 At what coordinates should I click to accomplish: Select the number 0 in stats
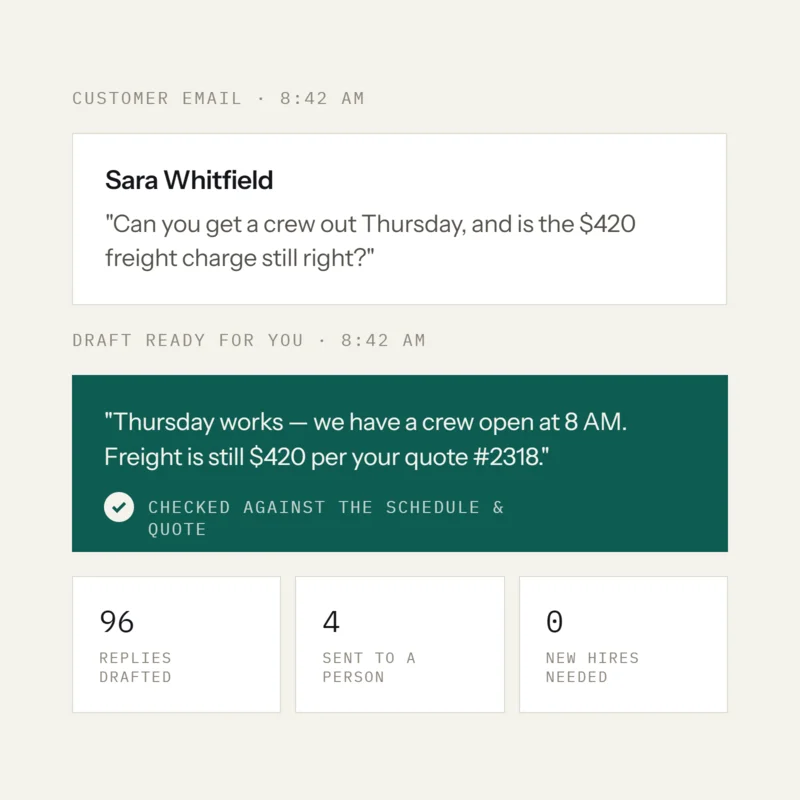point(555,622)
